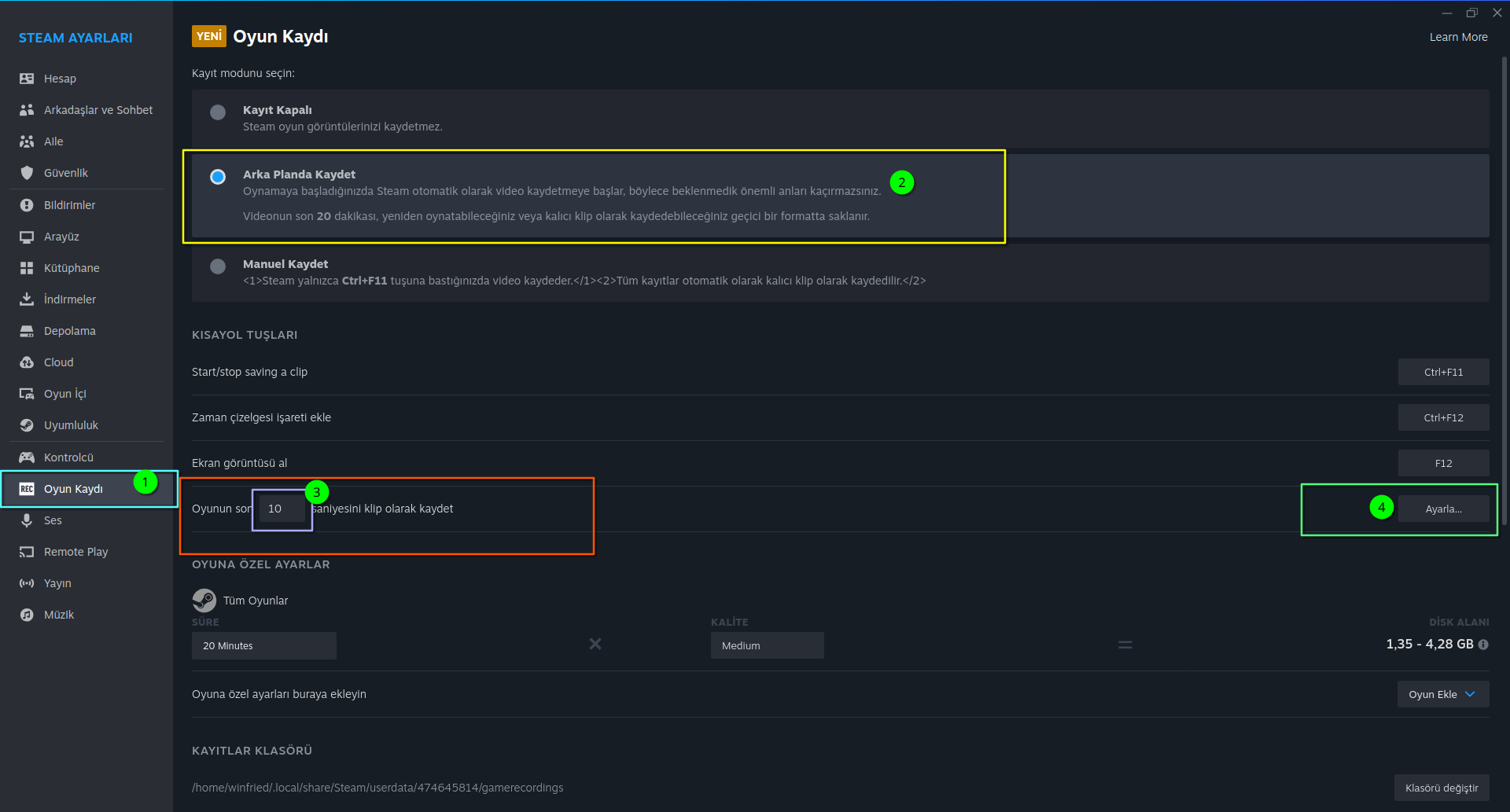Open Müzik settings section

point(87,615)
